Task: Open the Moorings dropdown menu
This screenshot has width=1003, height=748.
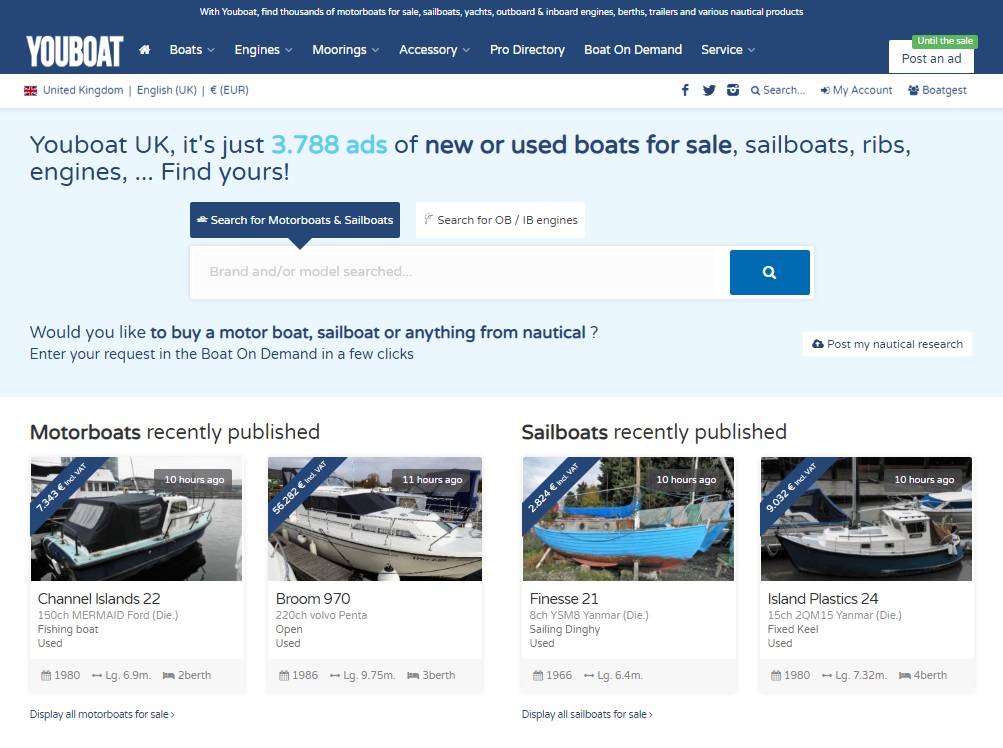Action: click(x=345, y=50)
